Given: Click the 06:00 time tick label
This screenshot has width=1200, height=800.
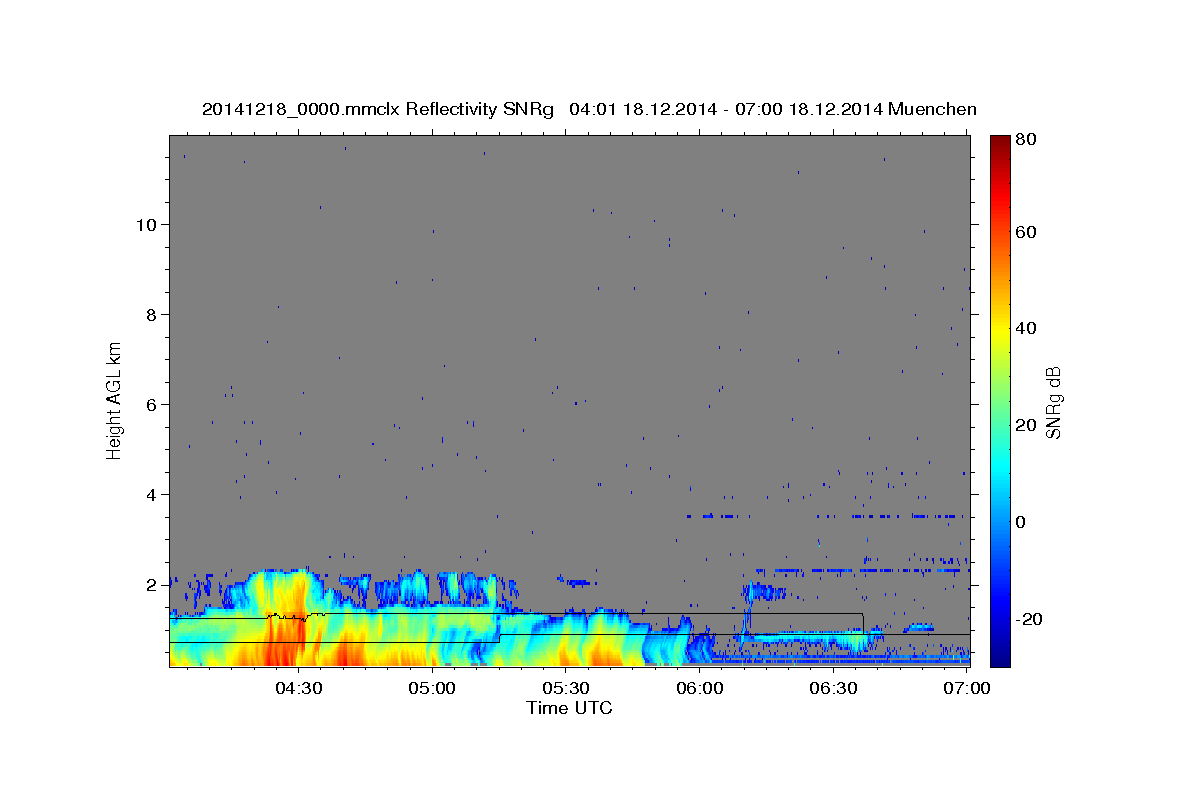Looking at the screenshot, I should [700, 688].
